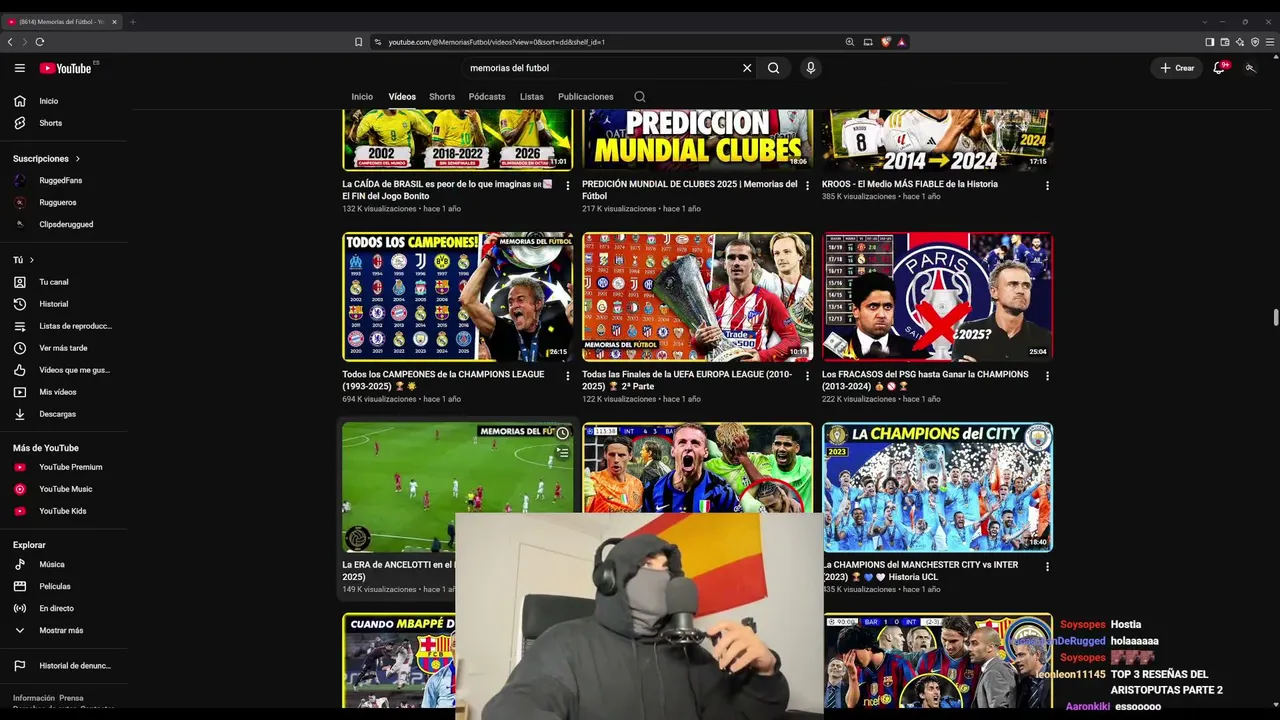Open options for FRACASOS del PSG video

(x=1048, y=376)
